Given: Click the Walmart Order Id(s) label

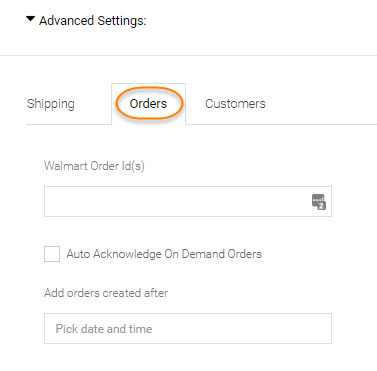Looking at the screenshot, I should click(x=94, y=166).
